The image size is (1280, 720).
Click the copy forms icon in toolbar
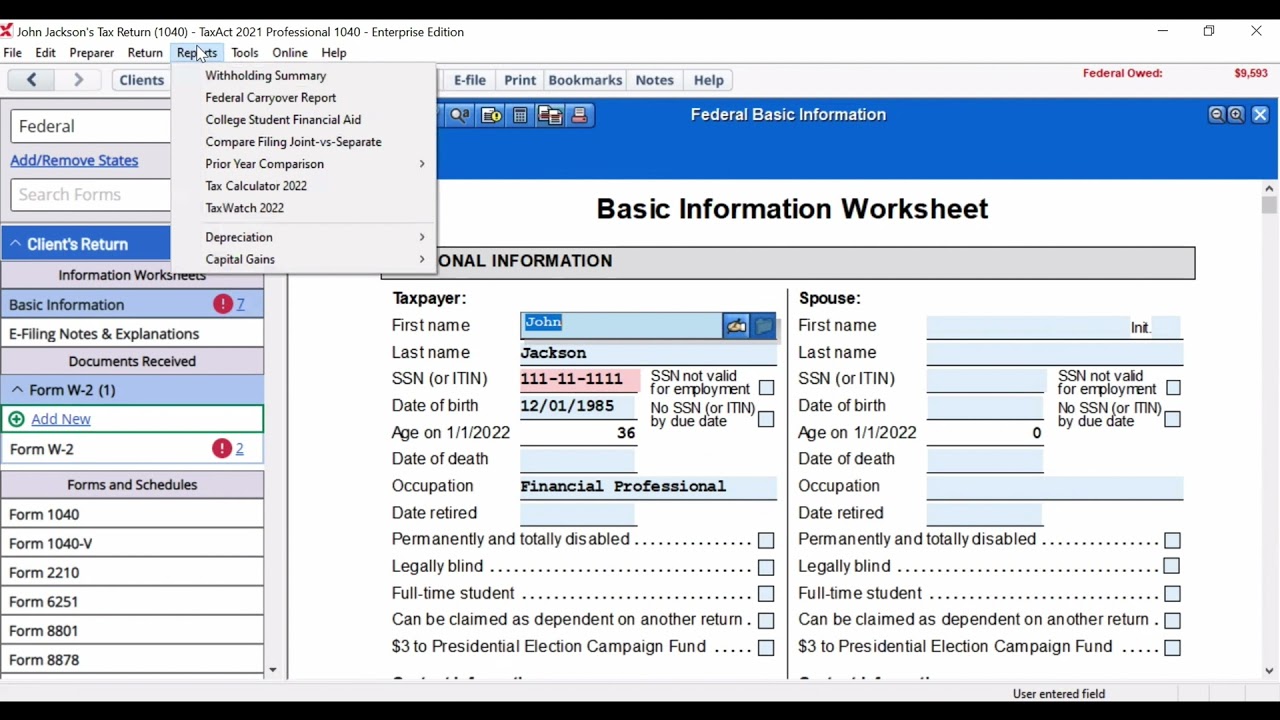click(x=549, y=116)
